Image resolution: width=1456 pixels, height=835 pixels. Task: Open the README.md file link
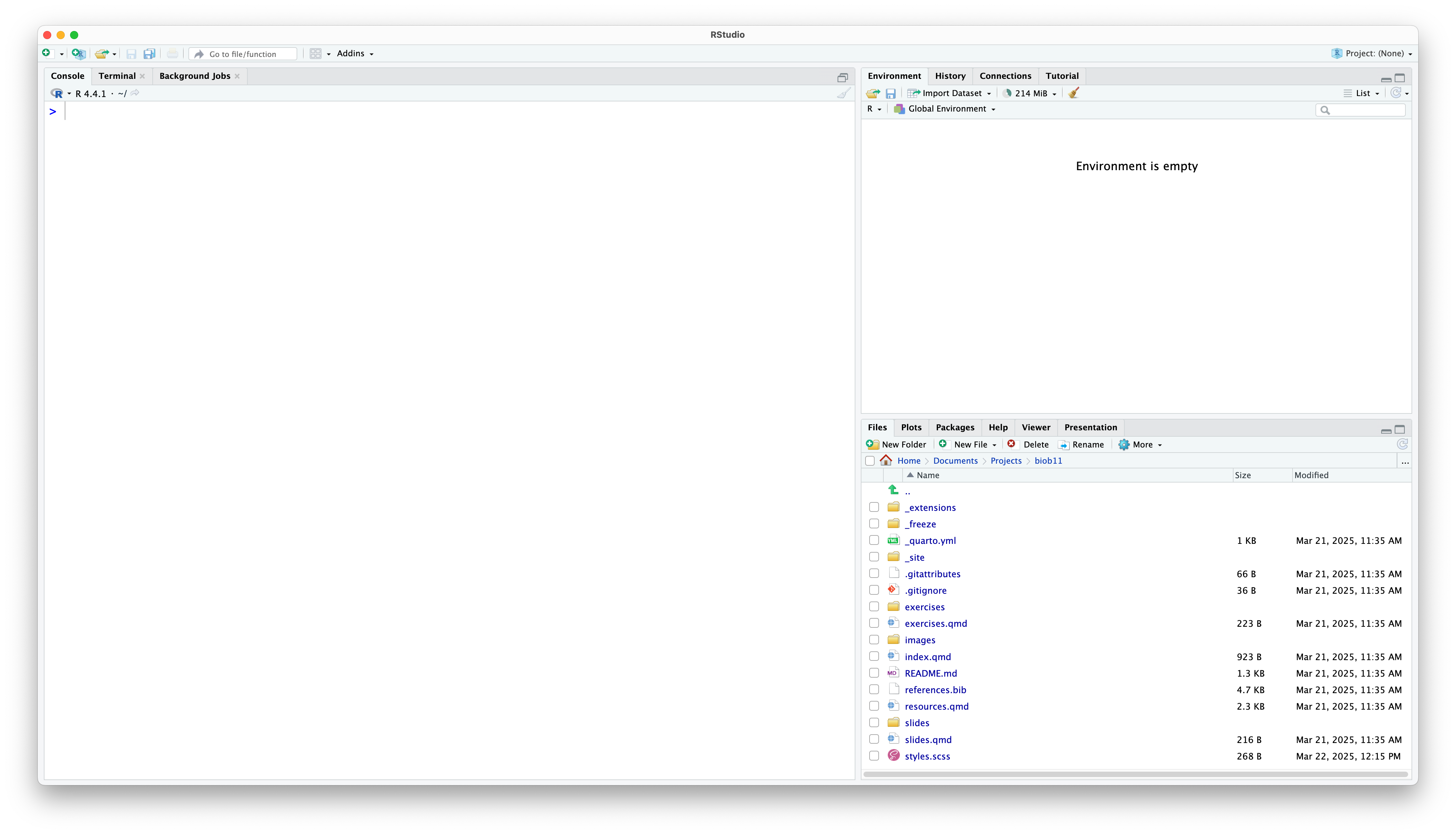[x=930, y=673]
